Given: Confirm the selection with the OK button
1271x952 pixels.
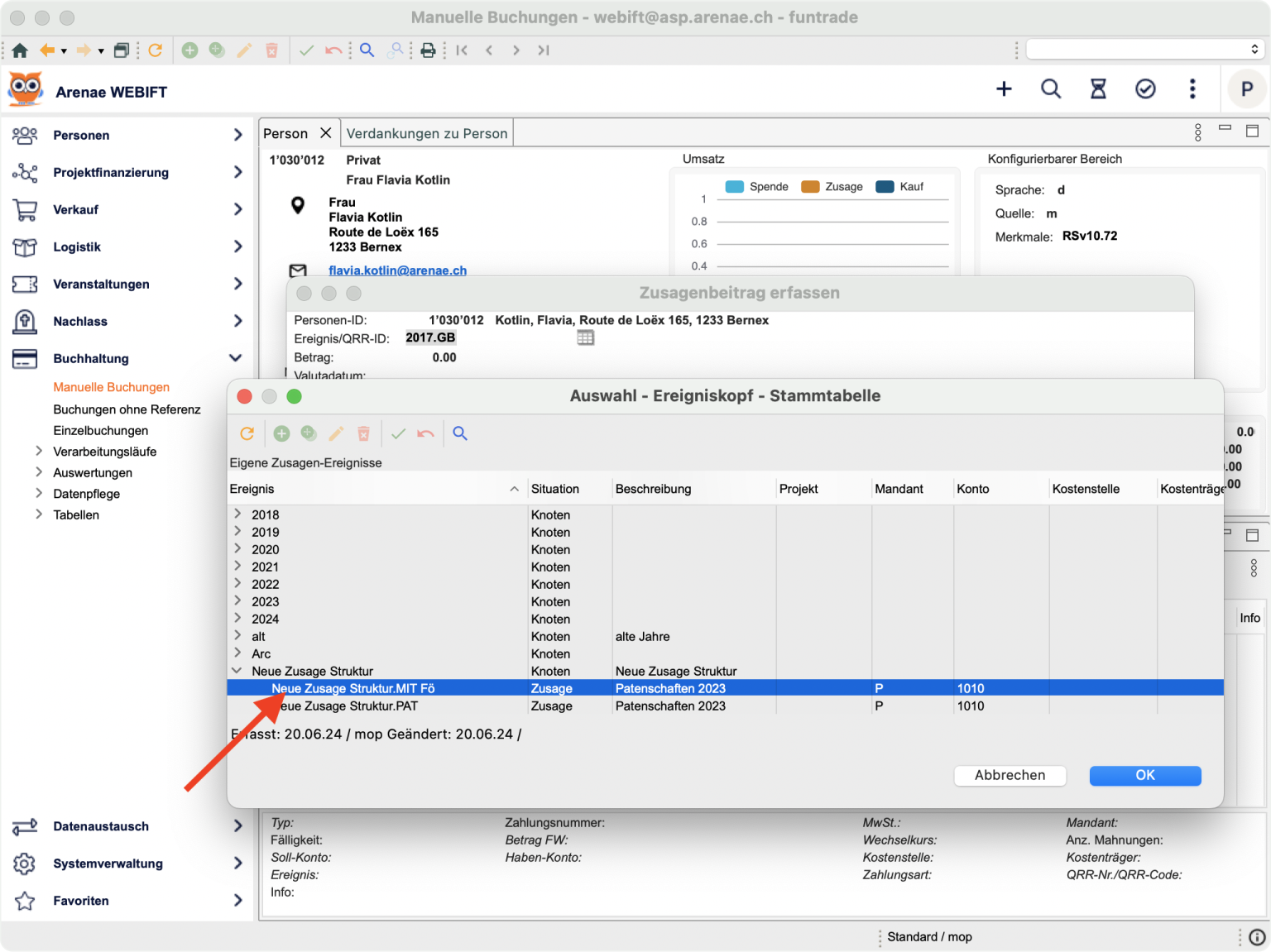Looking at the screenshot, I should click(1144, 775).
